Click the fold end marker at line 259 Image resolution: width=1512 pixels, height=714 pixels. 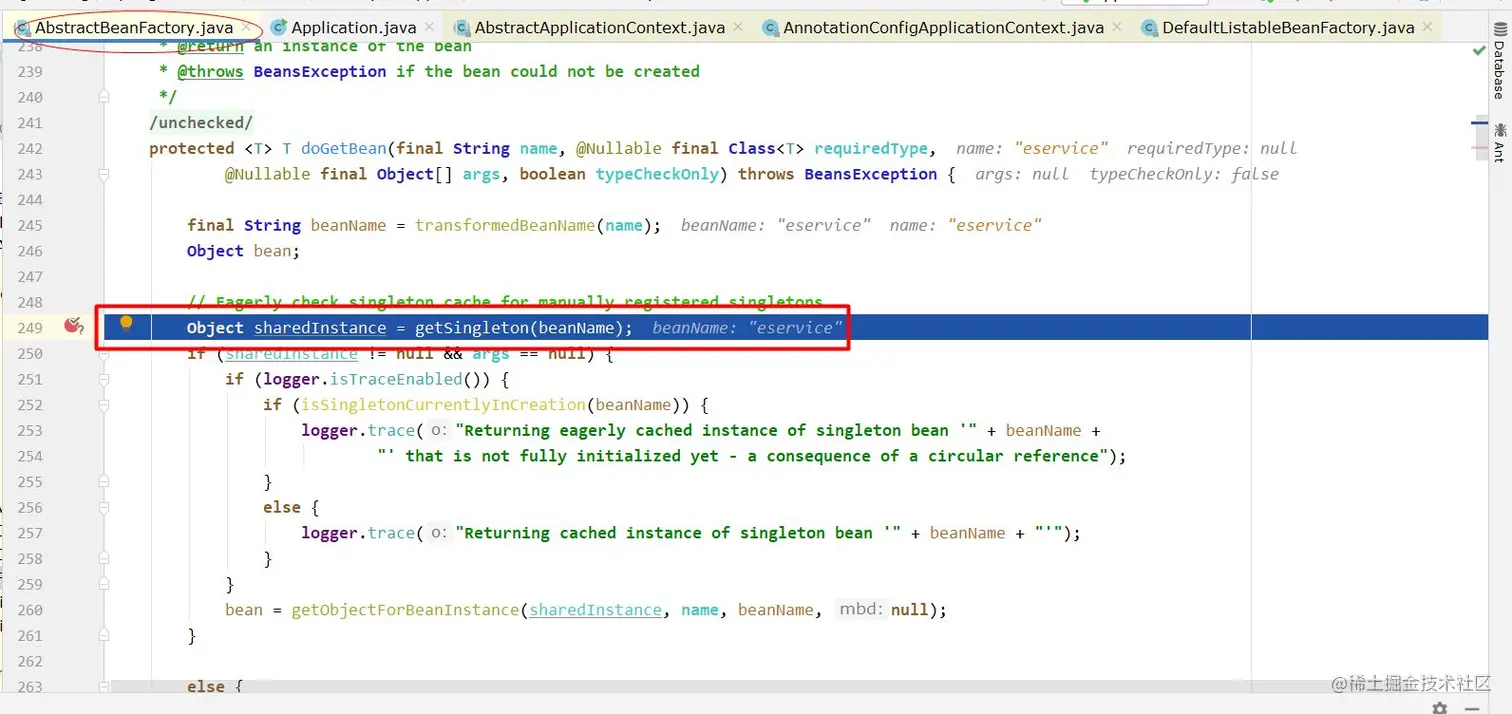pos(103,585)
